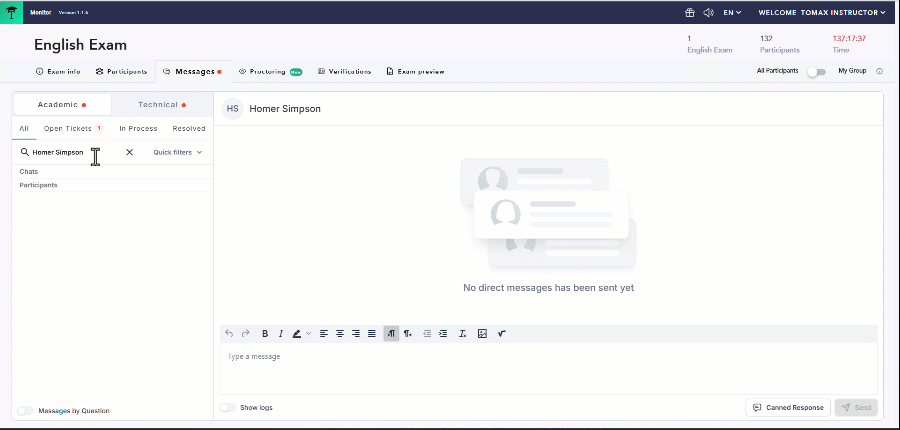Toggle All Participants / My Group switch
This screenshot has height=430, width=900.
(x=816, y=72)
